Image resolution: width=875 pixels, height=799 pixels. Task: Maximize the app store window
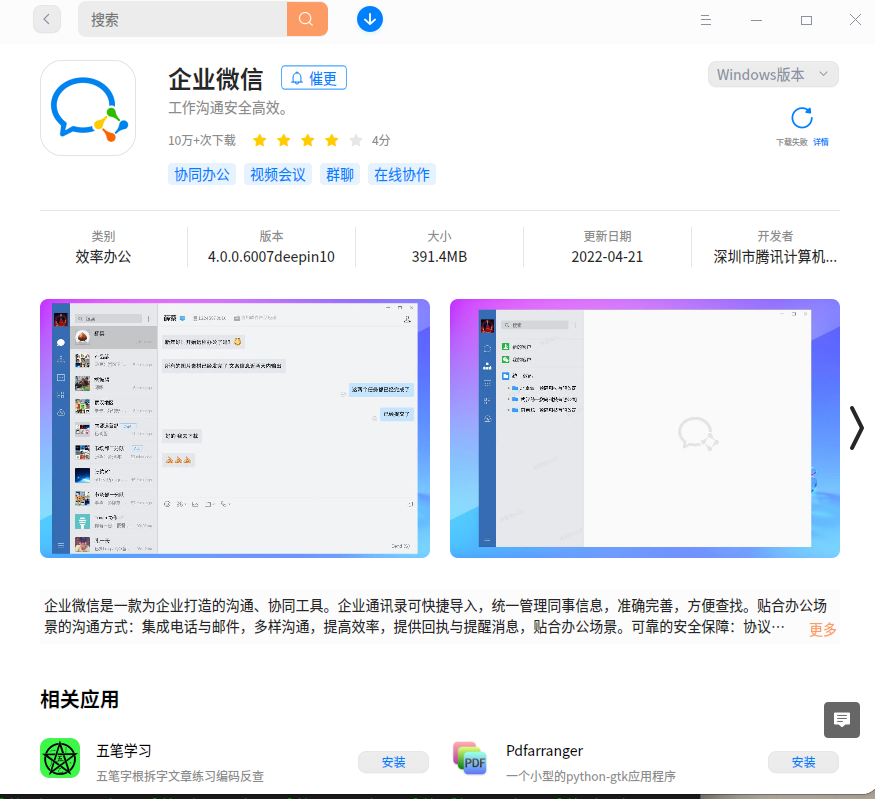pos(806,20)
